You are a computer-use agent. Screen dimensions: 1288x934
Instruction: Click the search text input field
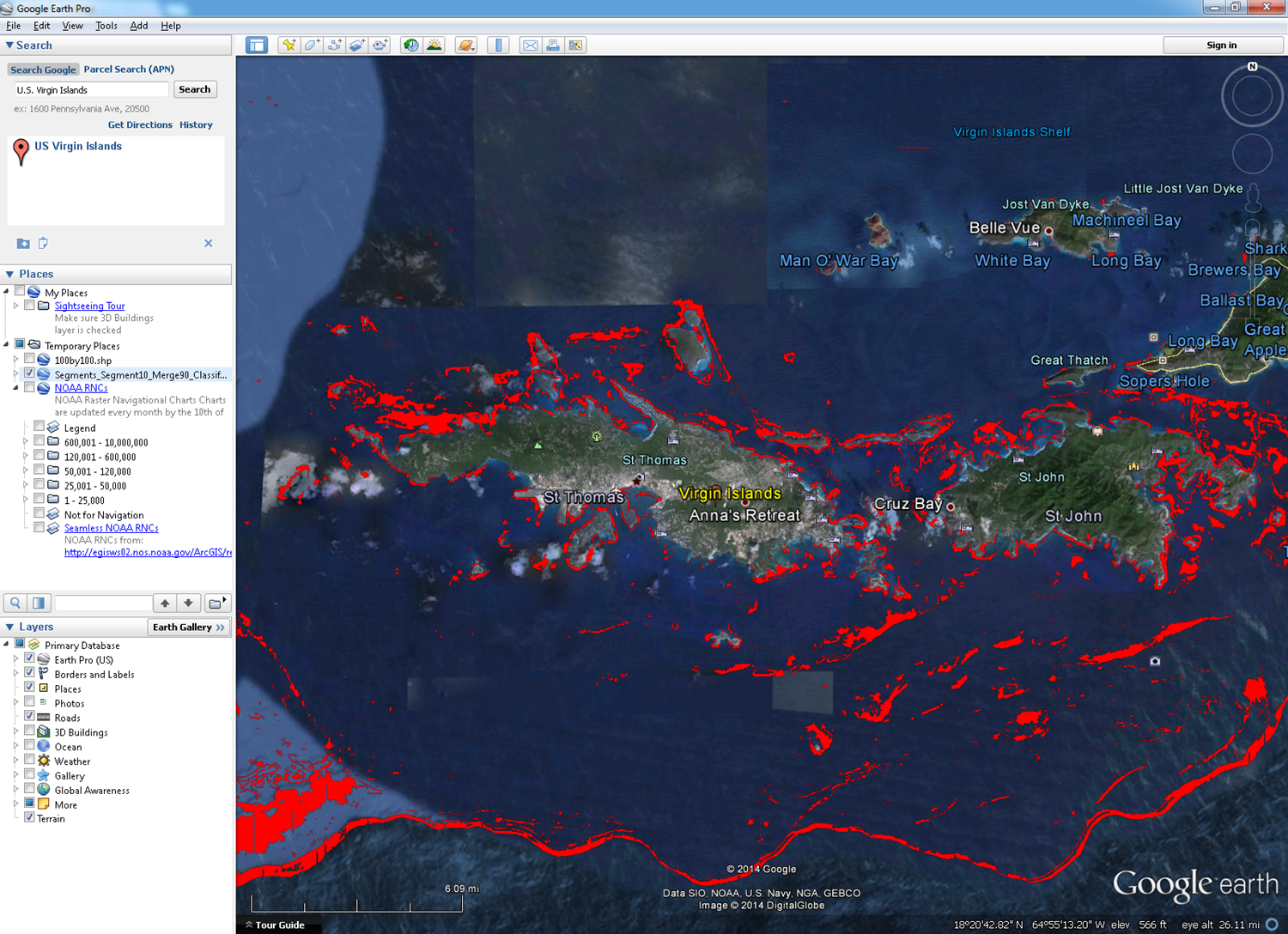tap(91, 90)
